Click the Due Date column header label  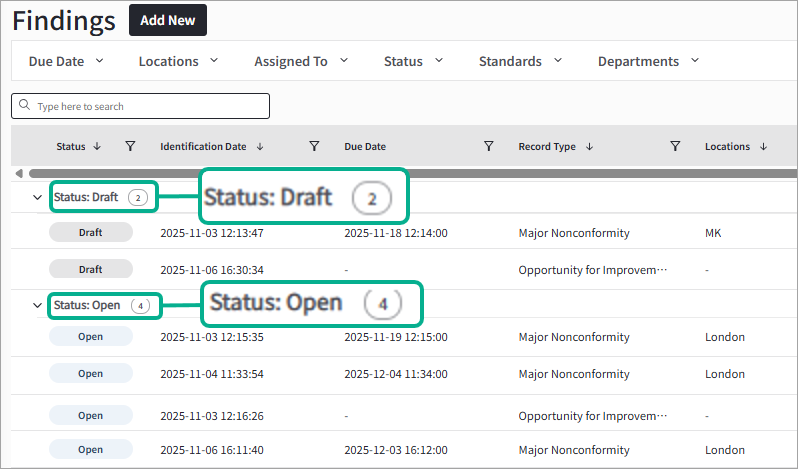[x=365, y=146]
